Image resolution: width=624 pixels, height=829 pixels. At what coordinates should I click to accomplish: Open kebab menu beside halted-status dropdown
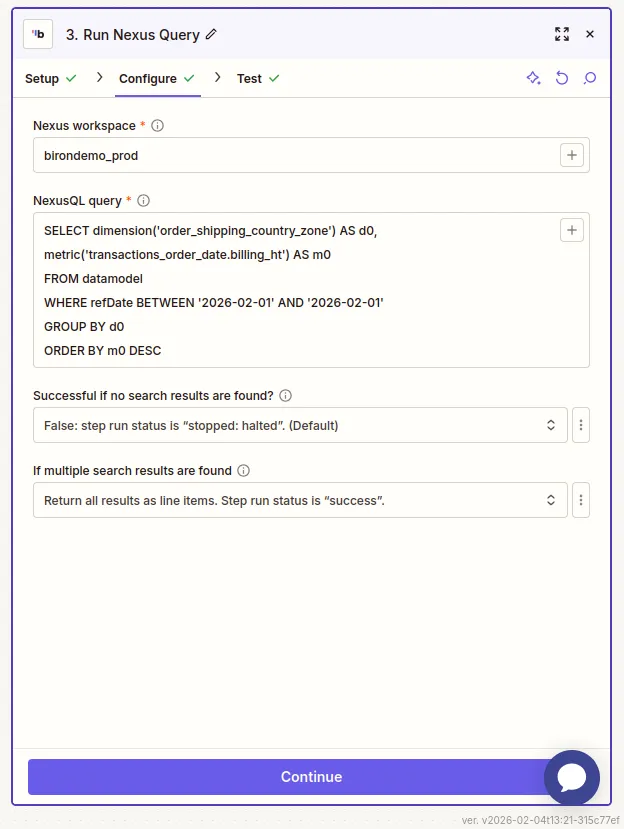pyautogui.click(x=581, y=424)
